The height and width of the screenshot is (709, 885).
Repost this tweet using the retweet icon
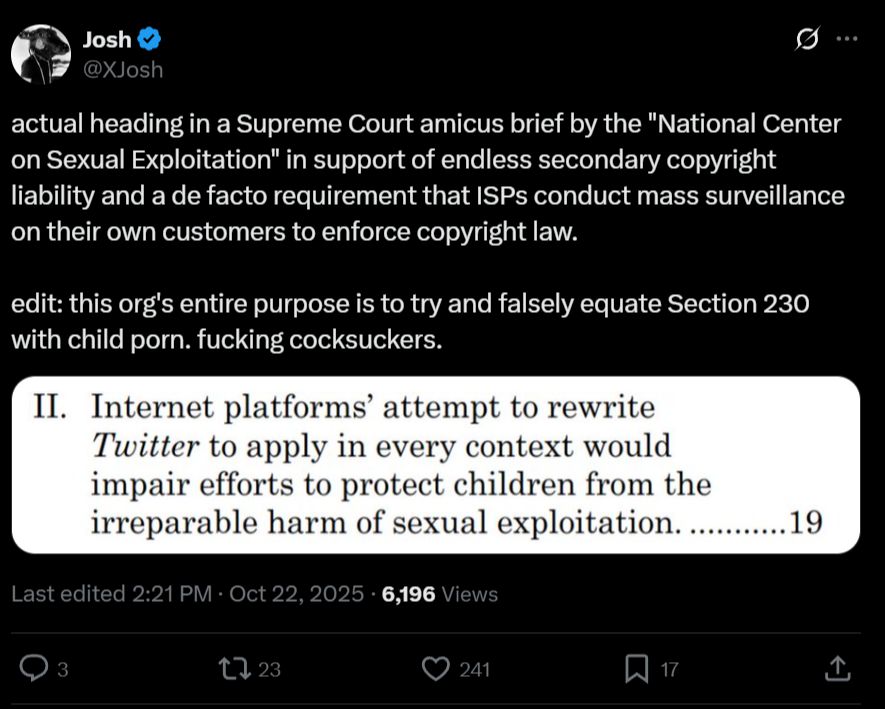(236, 669)
